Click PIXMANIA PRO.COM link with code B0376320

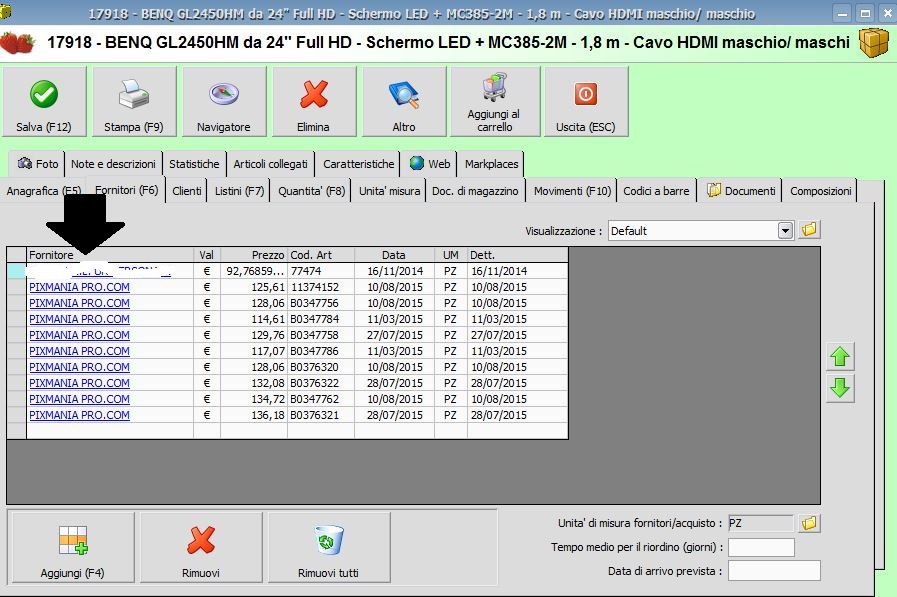[x=80, y=367]
